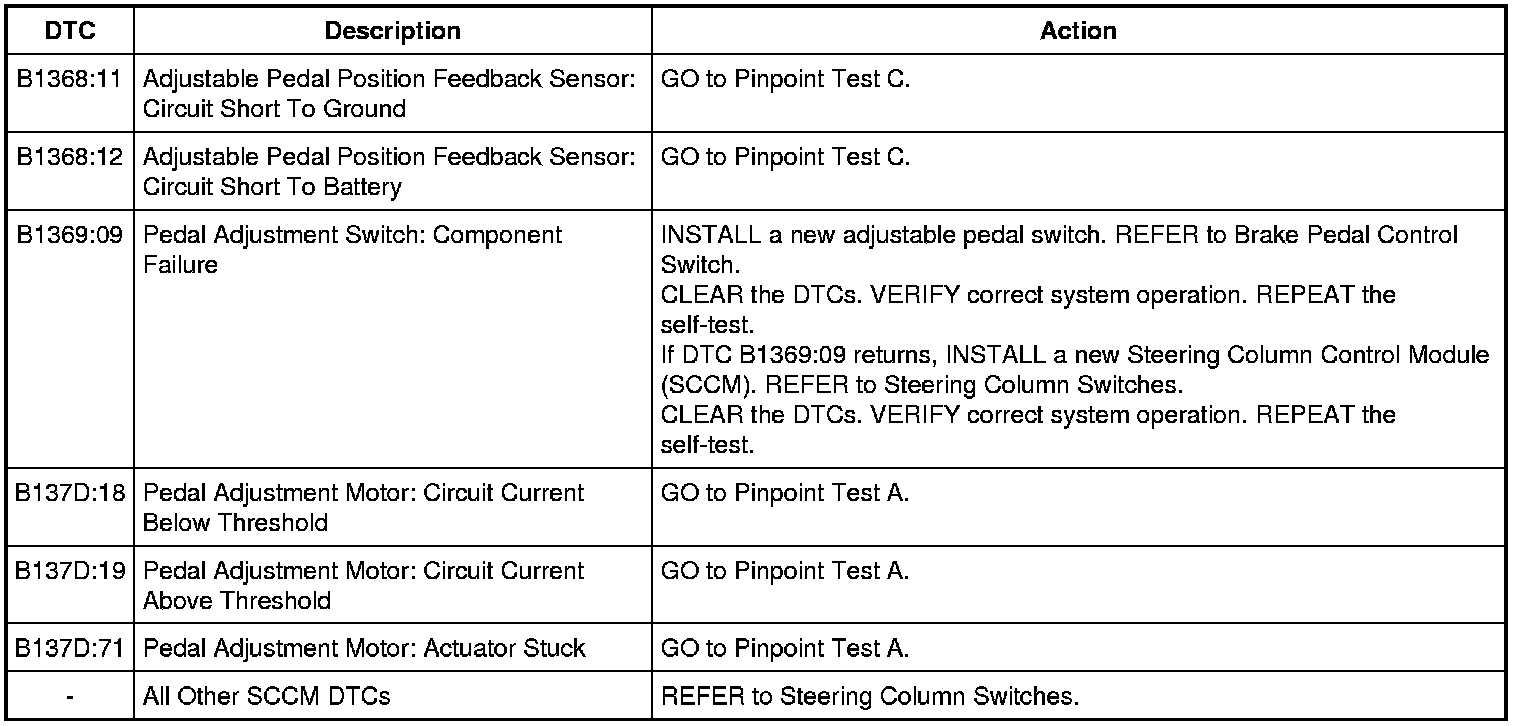Image resolution: width=1520 pixels, height=726 pixels.
Task: Select the B137D:19 code cell
Action: [x=70, y=571]
